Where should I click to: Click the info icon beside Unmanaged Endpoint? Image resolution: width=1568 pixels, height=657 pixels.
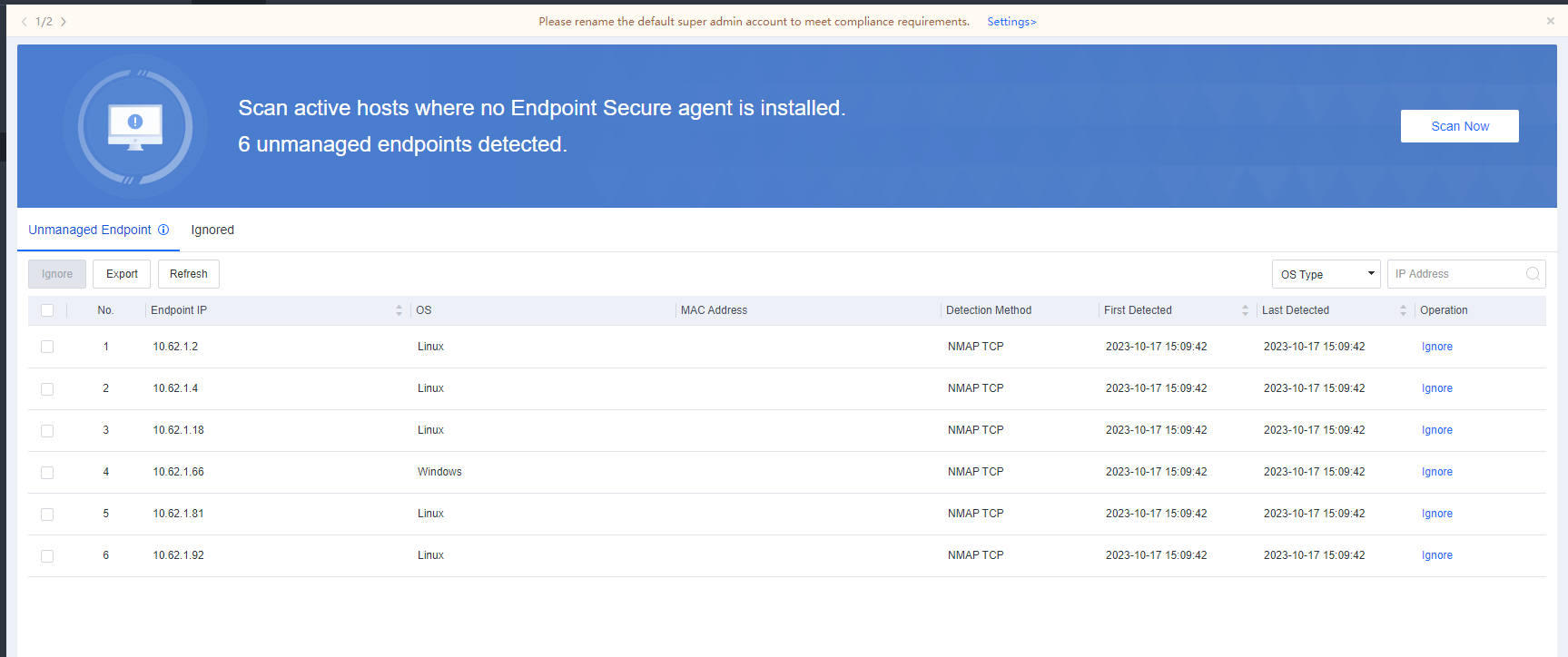tap(163, 230)
